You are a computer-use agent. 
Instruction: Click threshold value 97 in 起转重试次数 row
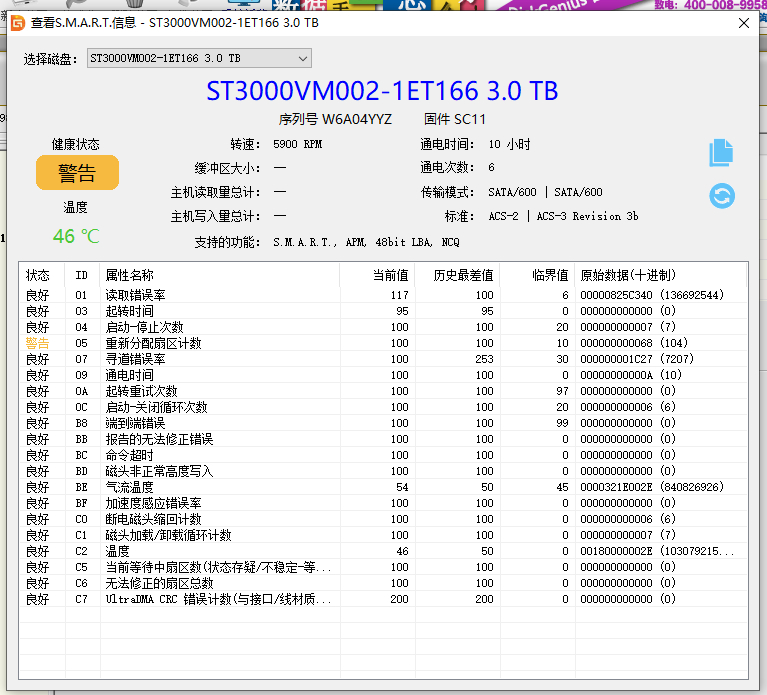562,391
